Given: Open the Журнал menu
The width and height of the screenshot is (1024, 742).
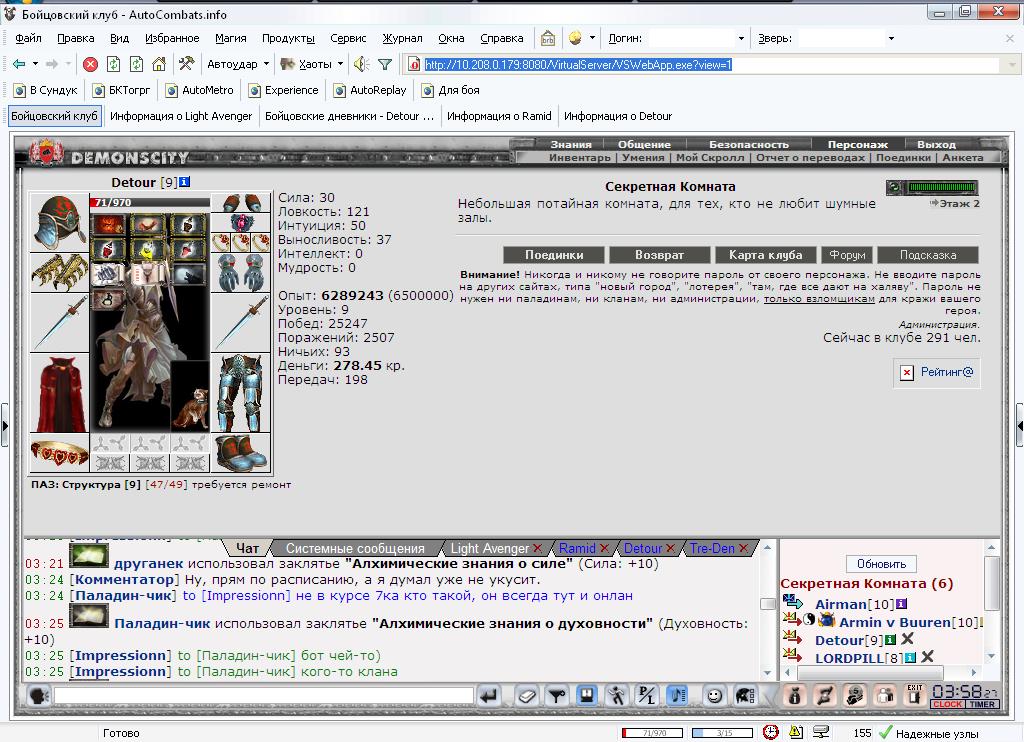Looking at the screenshot, I should pos(402,39).
